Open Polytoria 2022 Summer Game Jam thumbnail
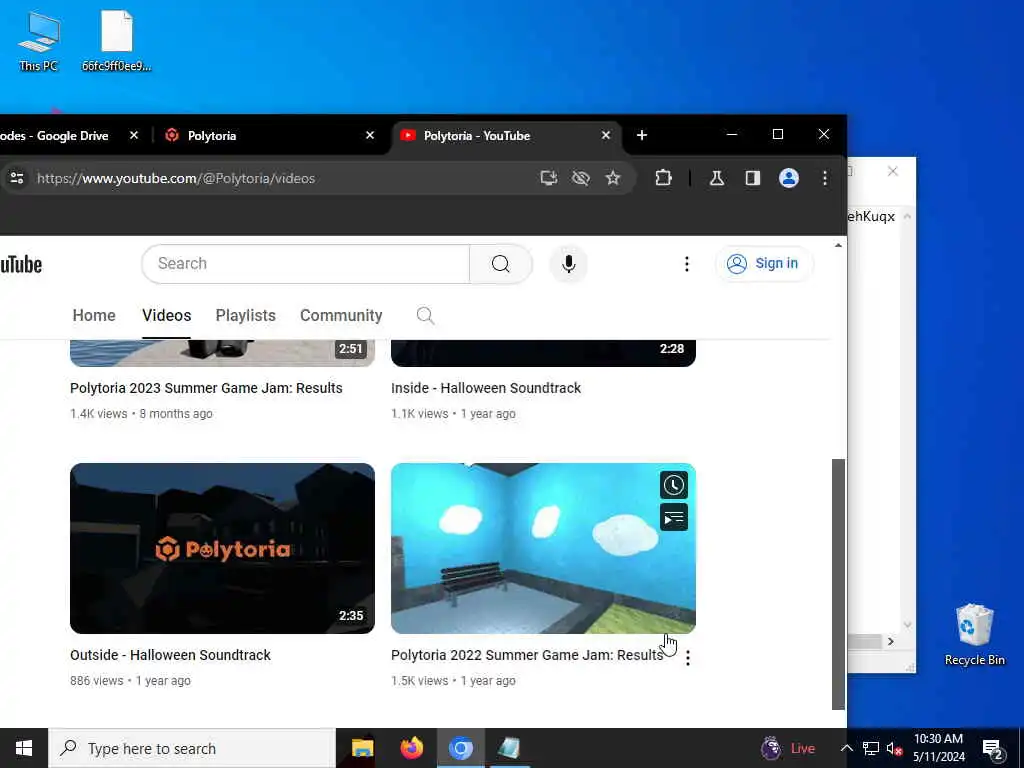1024x768 pixels. (x=543, y=549)
